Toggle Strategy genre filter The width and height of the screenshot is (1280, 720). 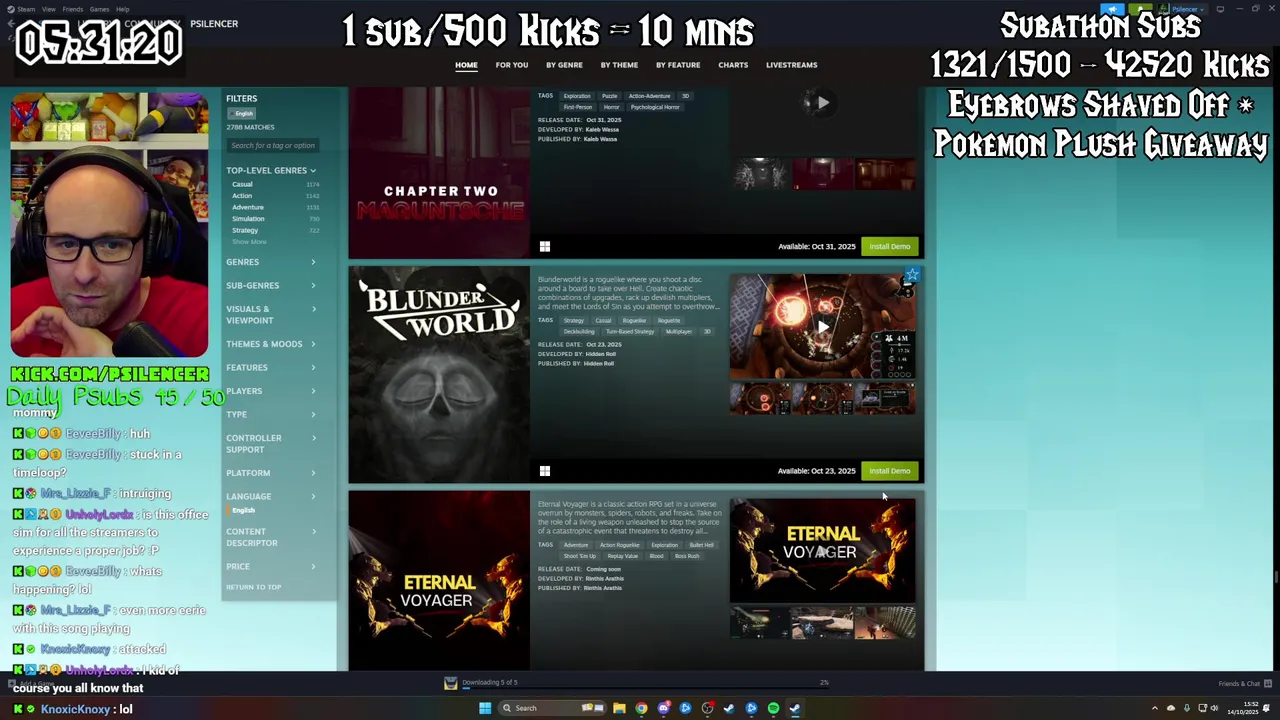click(245, 231)
